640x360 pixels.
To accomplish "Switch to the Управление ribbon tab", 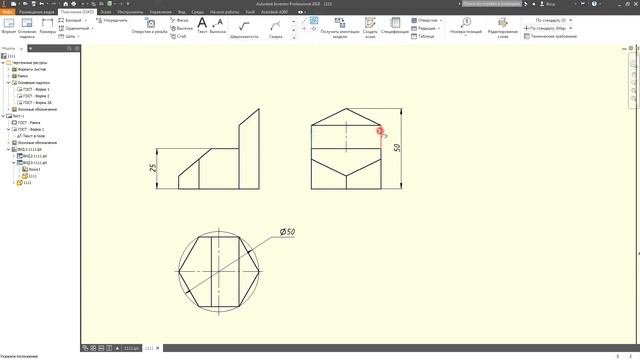I will pyautogui.click(x=160, y=12).
